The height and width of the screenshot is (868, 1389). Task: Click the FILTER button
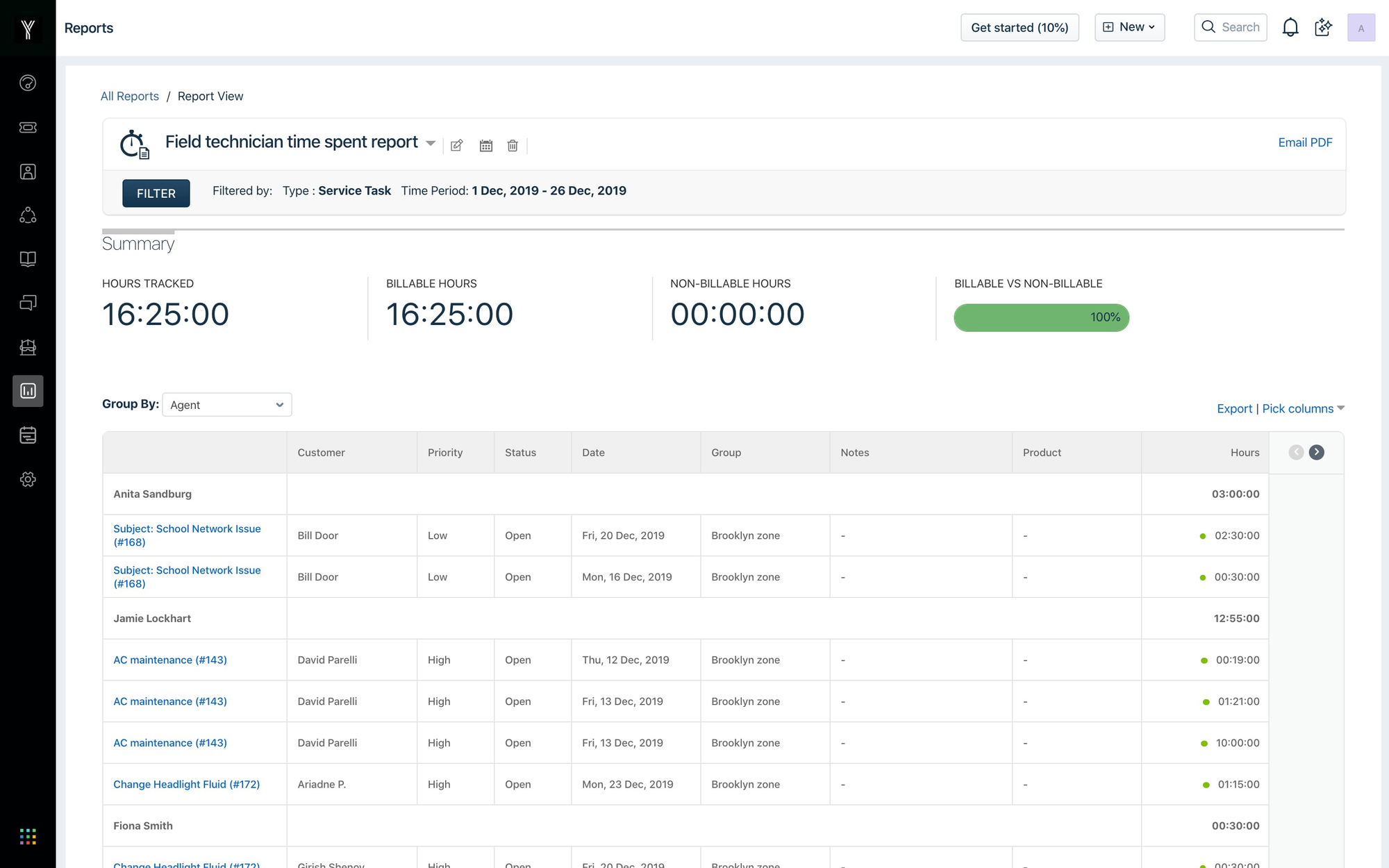click(x=156, y=193)
